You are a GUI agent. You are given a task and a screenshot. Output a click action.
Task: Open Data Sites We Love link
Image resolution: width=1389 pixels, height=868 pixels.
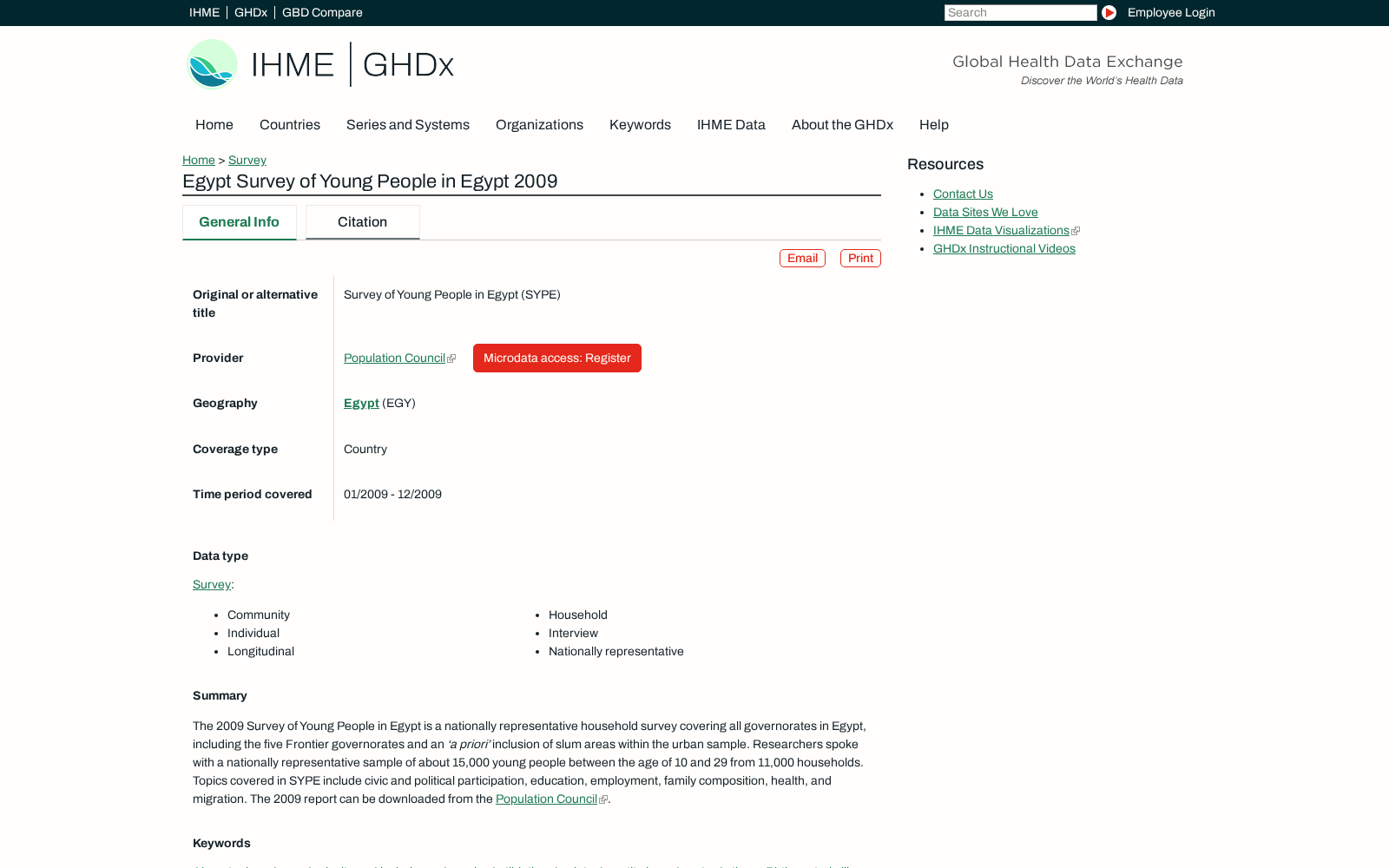985,212
